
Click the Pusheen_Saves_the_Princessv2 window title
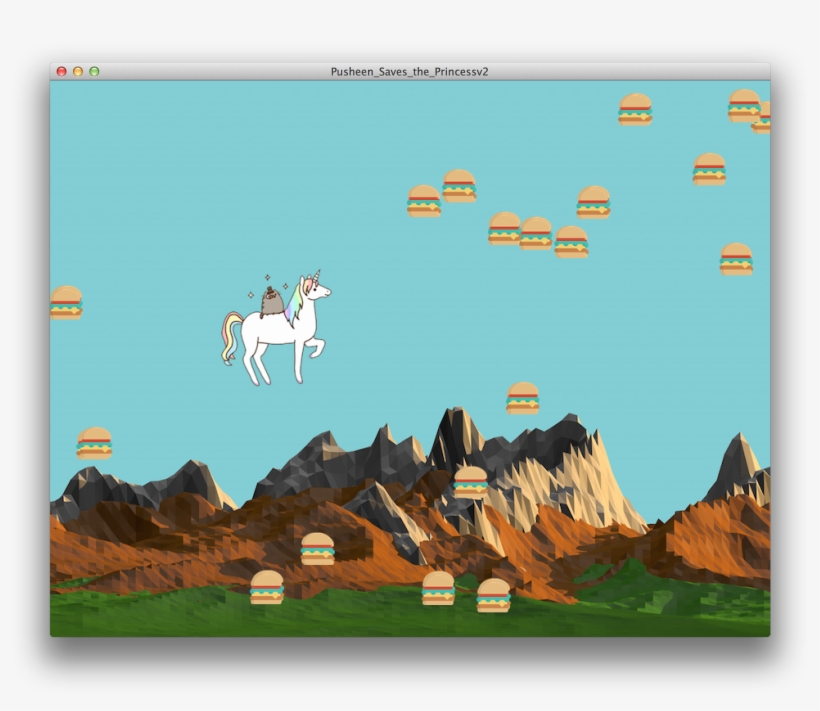pyautogui.click(x=409, y=72)
